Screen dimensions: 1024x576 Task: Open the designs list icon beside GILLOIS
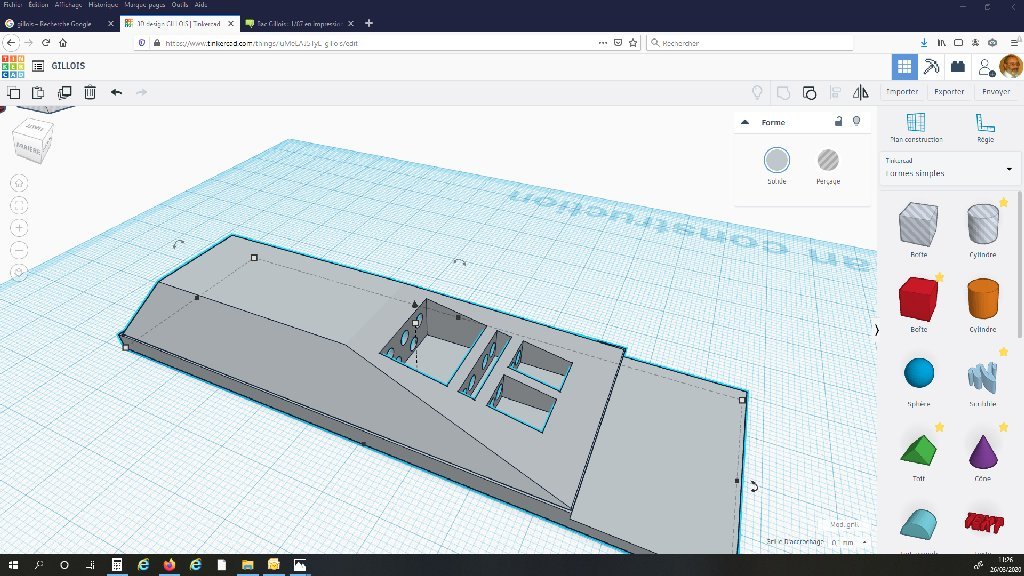pos(38,66)
